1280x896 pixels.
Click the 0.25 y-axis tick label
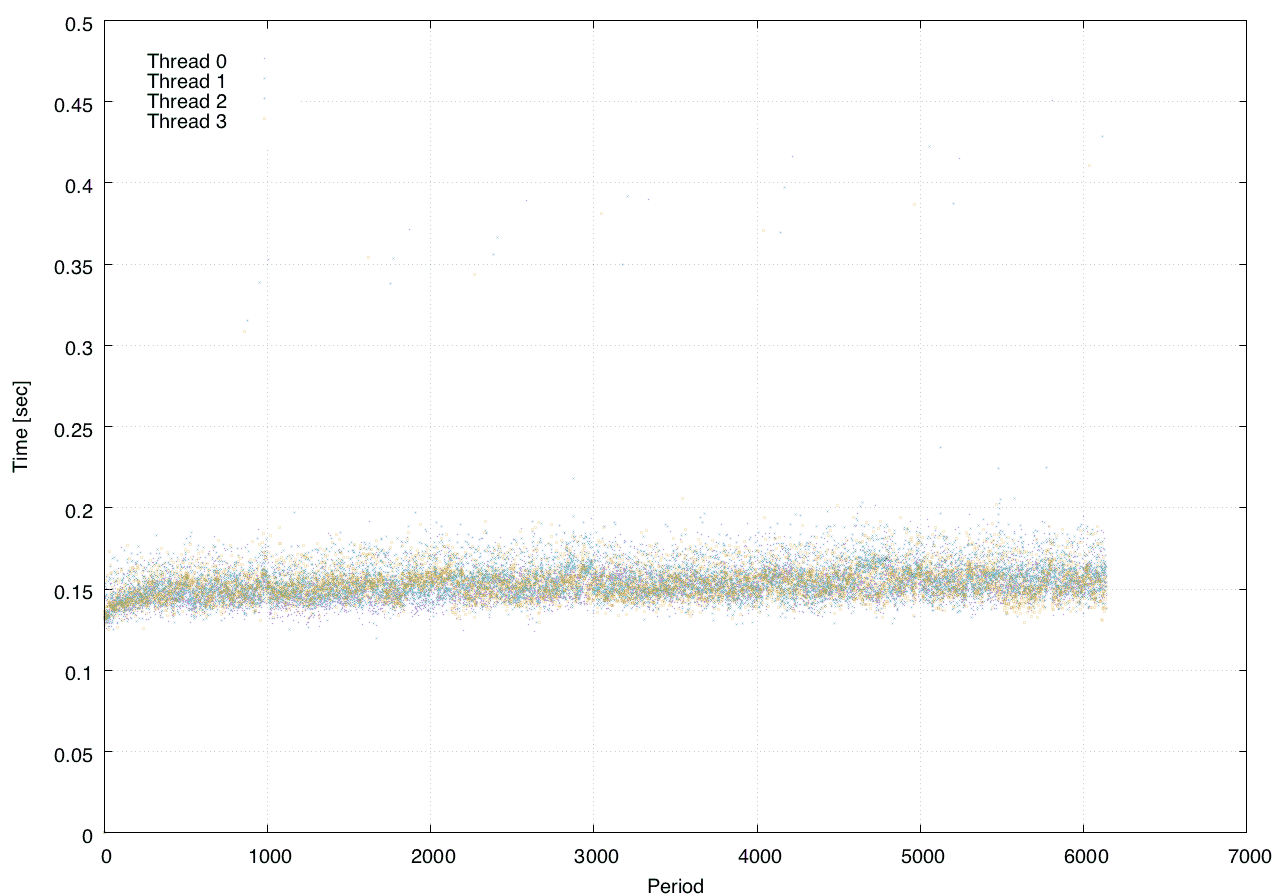(x=72, y=428)
